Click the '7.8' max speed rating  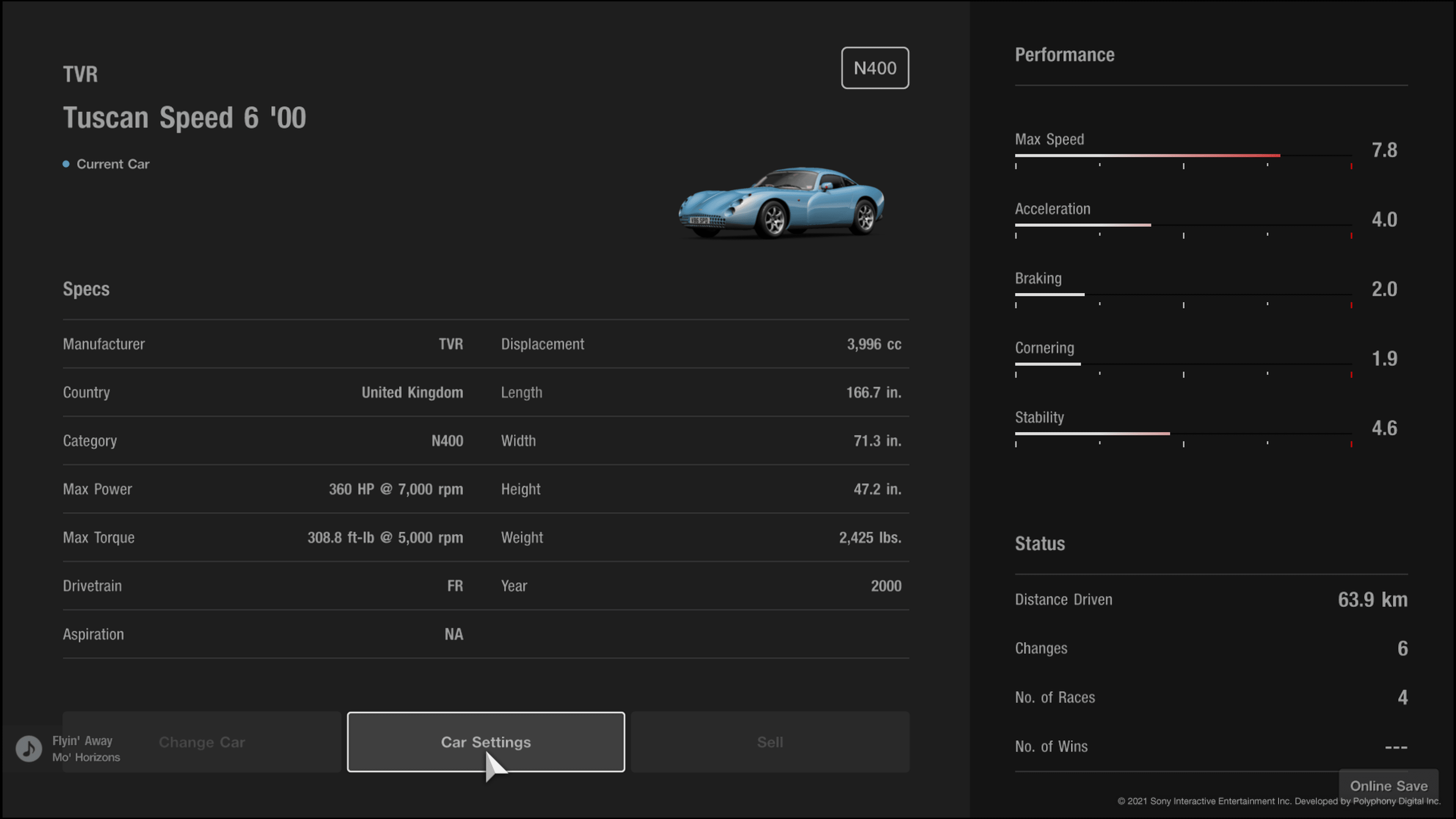click(1384, 151)
